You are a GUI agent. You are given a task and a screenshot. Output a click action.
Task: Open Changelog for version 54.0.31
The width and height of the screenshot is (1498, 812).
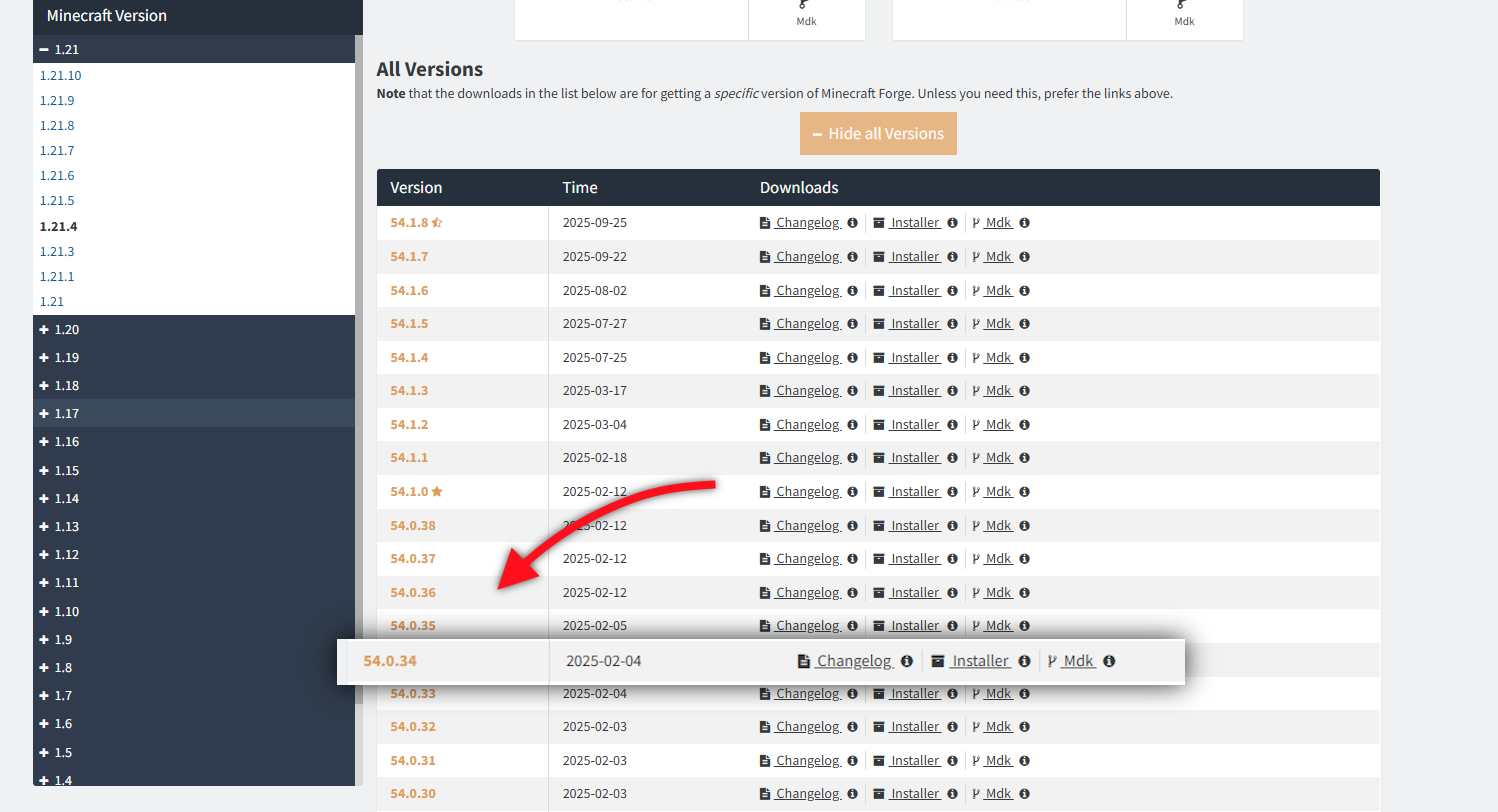806,761
